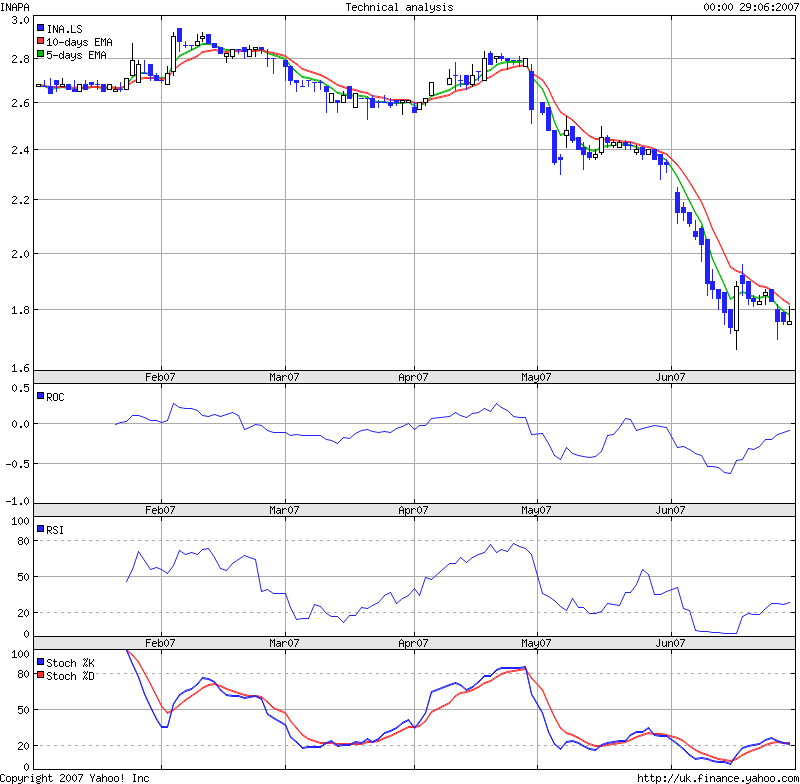Select the red Stoch %D legend icon
This screenshot has width=800, height=784.
(x=40, y=672)
